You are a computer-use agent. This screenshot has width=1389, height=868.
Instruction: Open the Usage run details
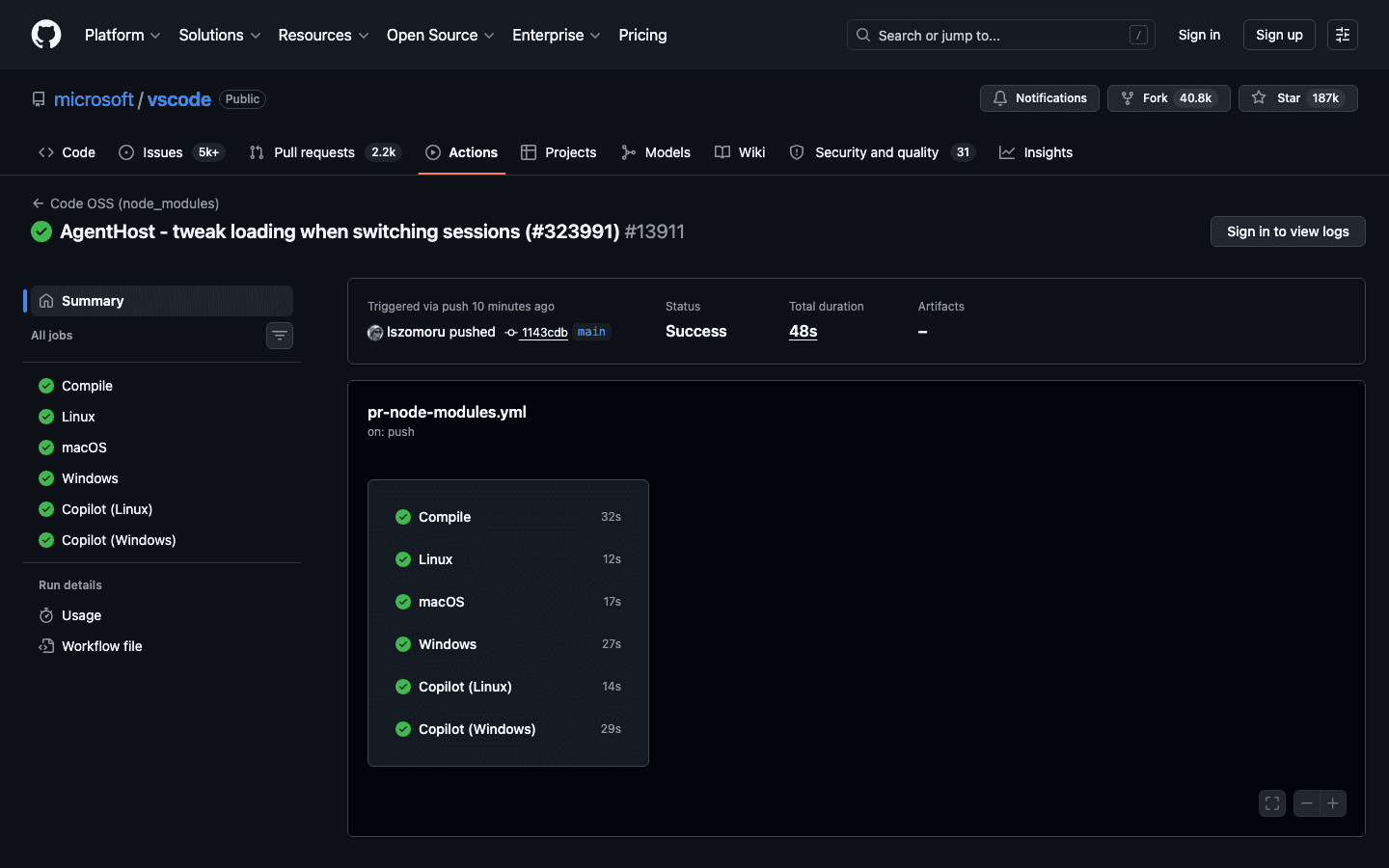point(162,615)
